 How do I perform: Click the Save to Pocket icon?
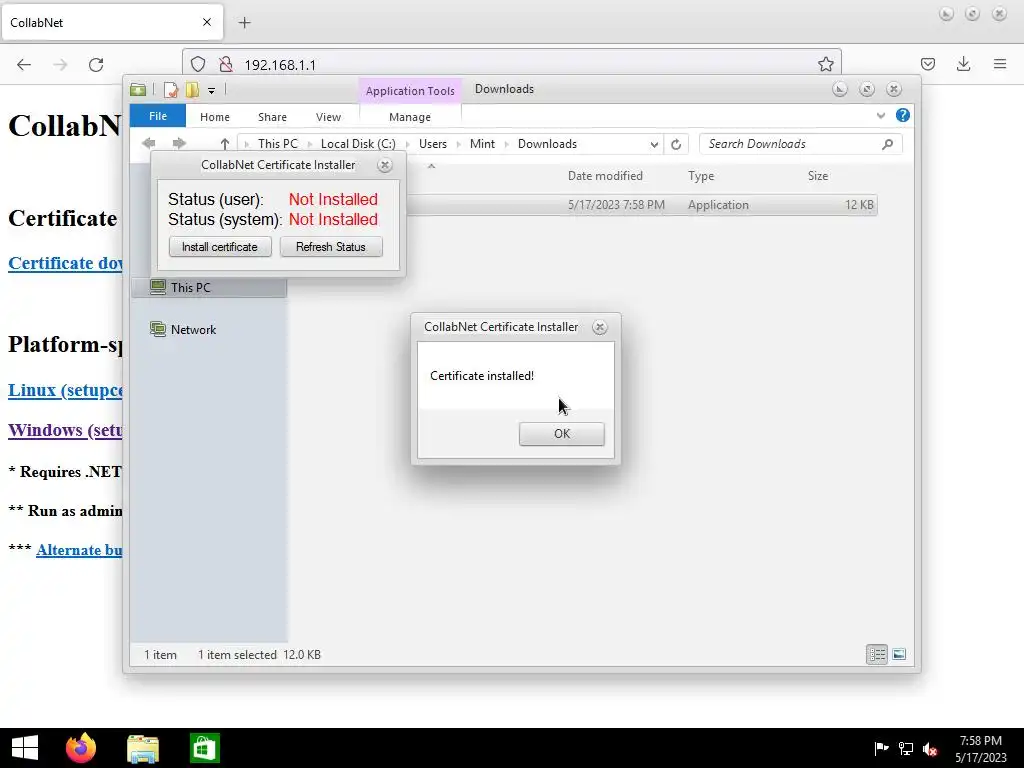click(x=928, y=64)
